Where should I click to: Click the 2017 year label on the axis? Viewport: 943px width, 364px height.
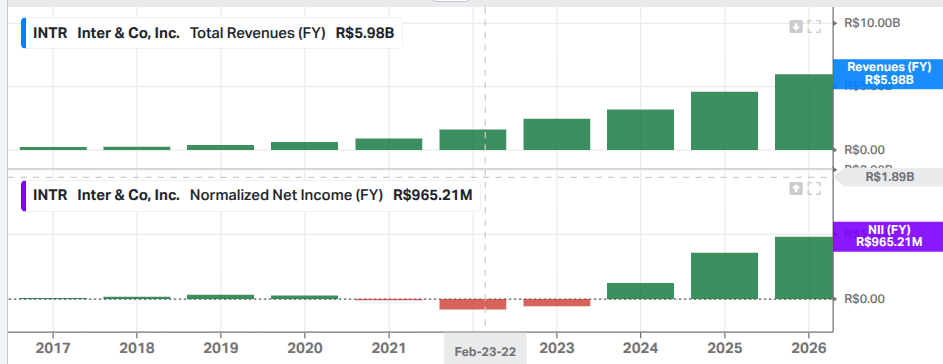click(x=54, y=348)
